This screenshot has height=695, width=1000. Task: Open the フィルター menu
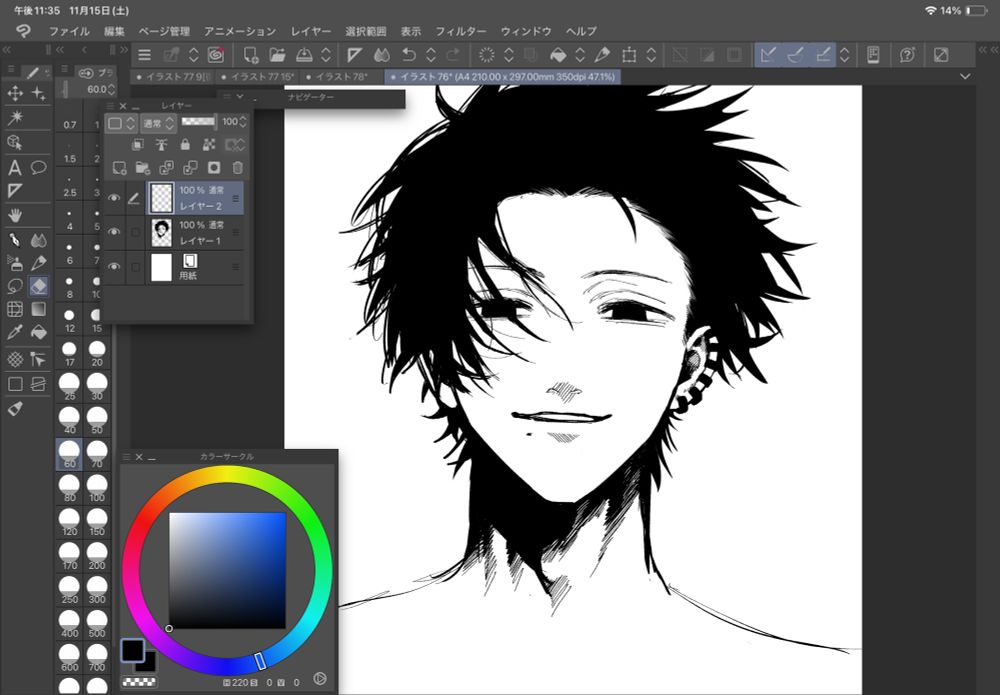click(x=460, y=31)
